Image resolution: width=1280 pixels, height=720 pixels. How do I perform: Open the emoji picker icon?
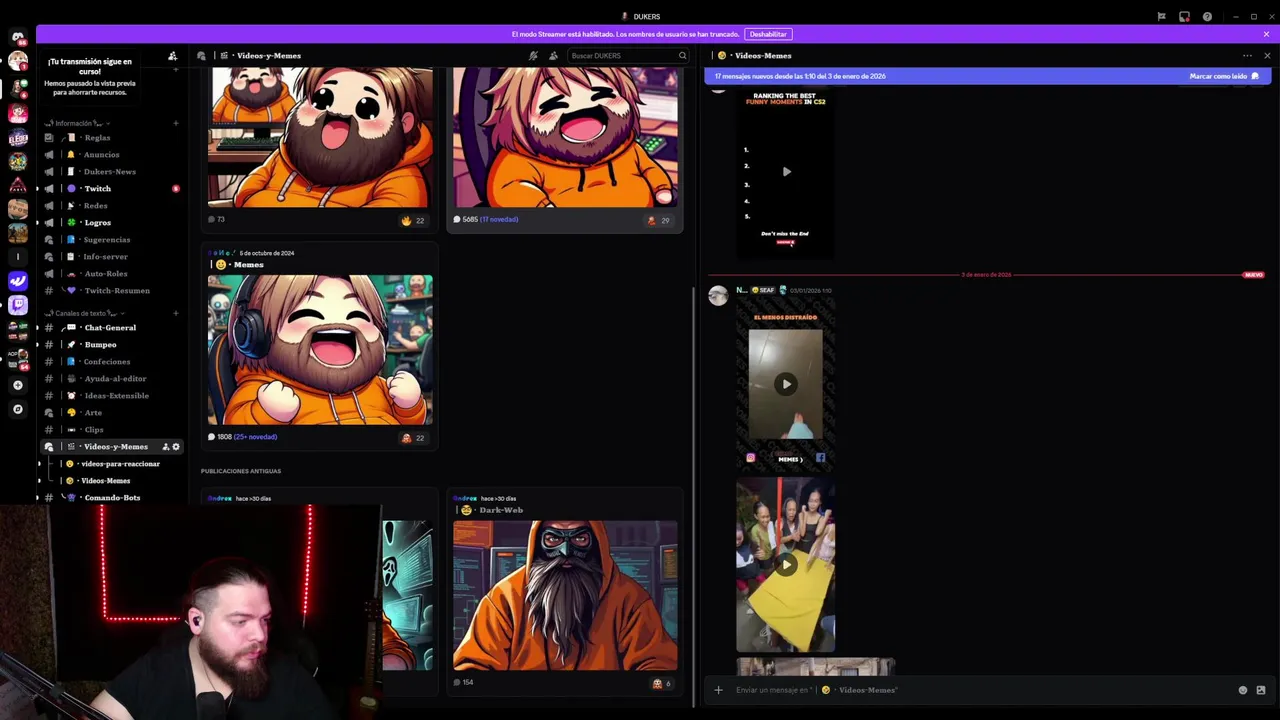pos(1243,690)
